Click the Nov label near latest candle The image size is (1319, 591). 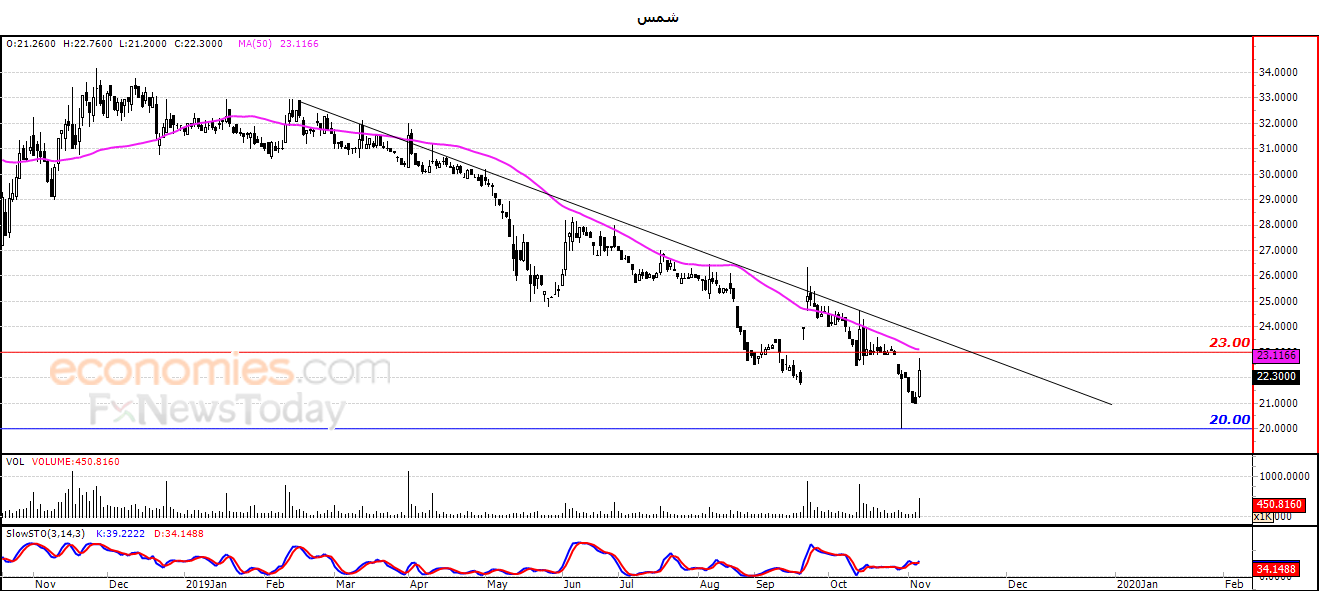919,583
